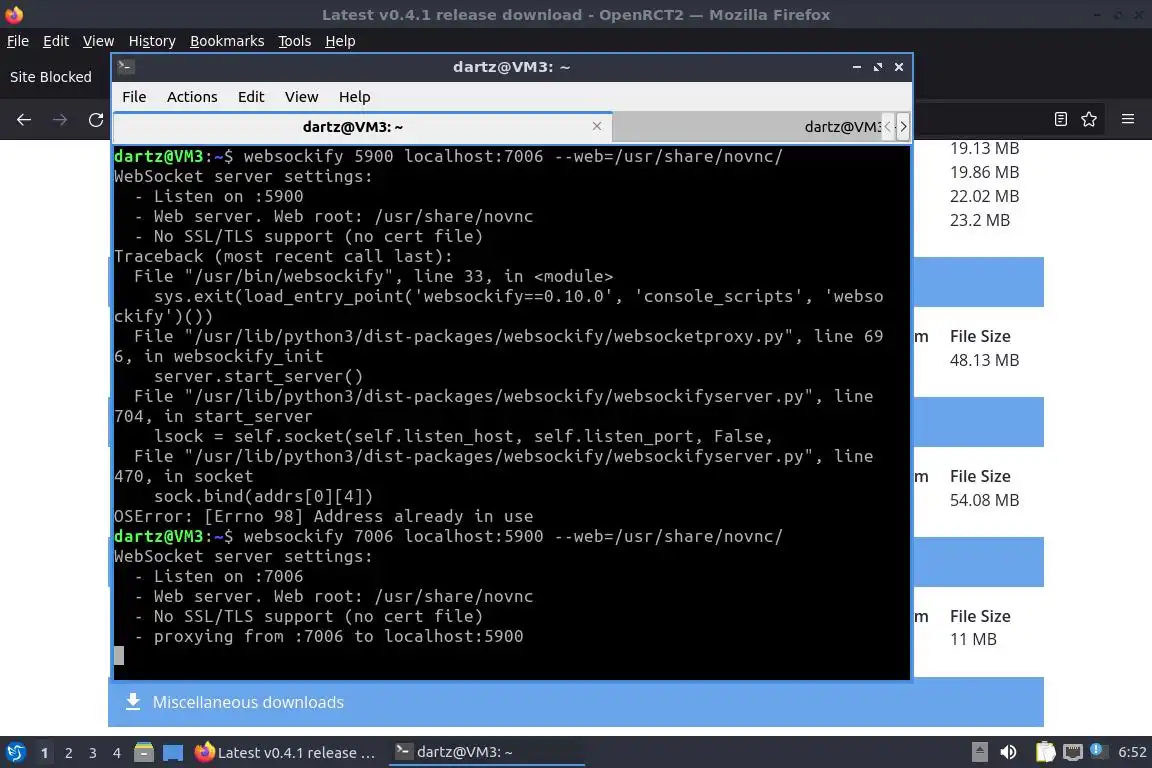Click removable media eject tray icon
Screen dimensions: 1152x768
980,752
